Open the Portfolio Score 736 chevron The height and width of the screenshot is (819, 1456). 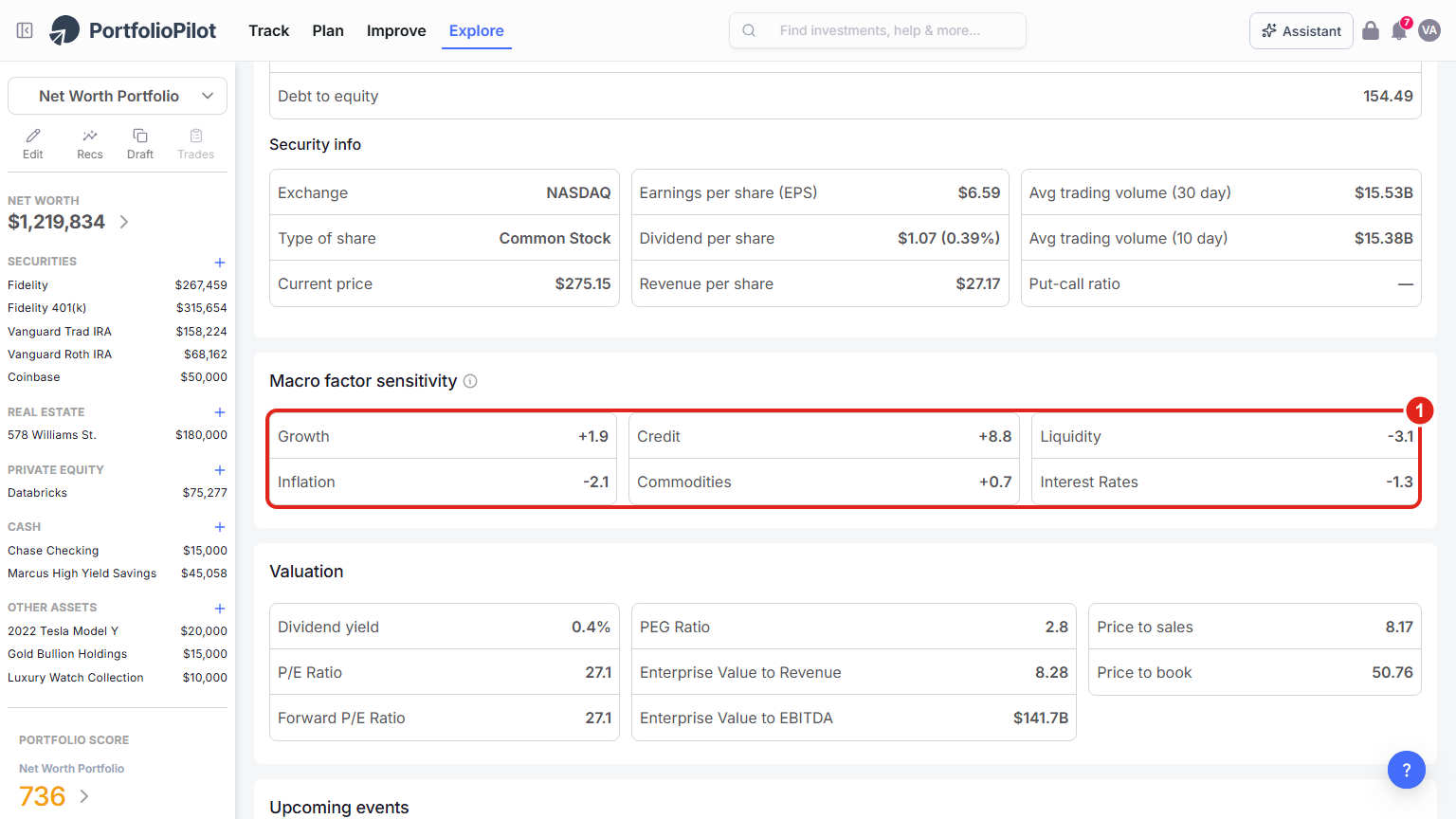[x=84, y=796]
